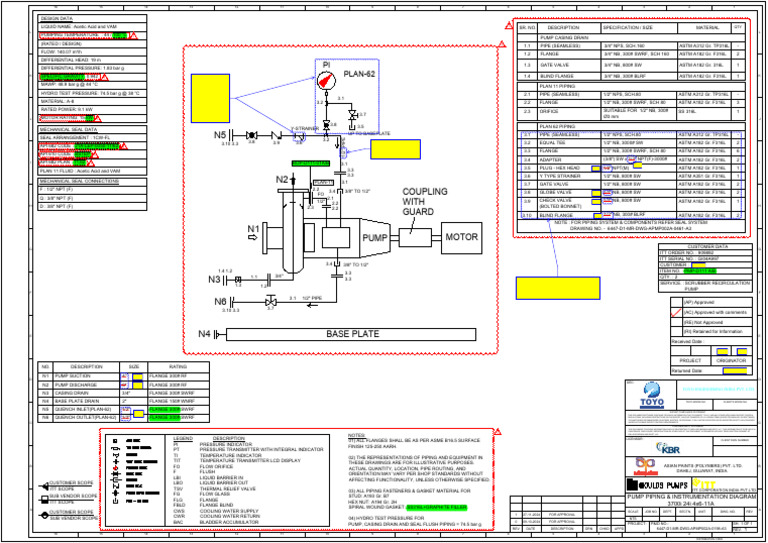Click the BASE PLATE bar in the diagram
768x543 pixels.
tap(351, 334)
